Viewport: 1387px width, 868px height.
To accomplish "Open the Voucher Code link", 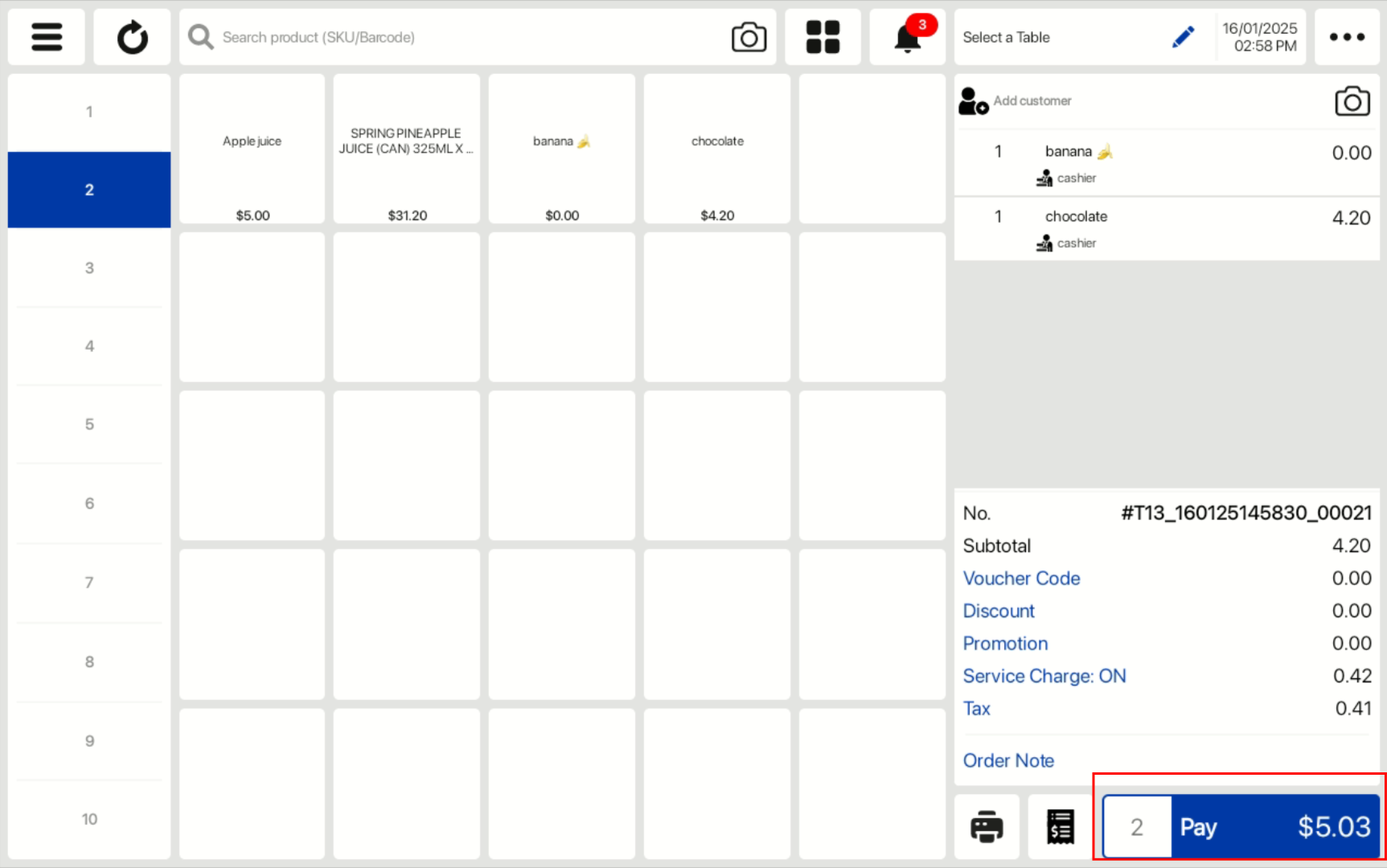I will 1021,579.
